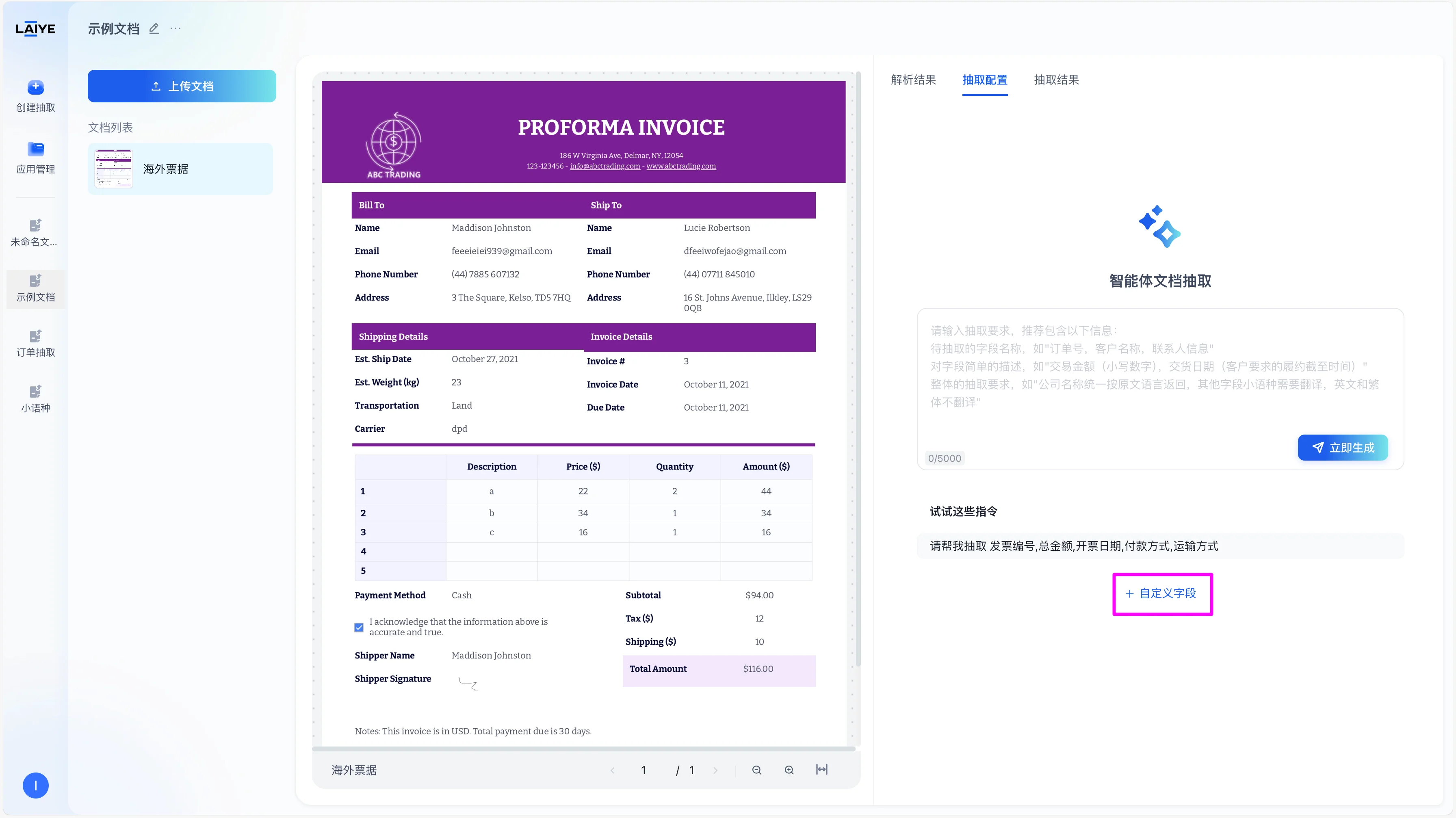Click the email dfeeiwofejao@gmail.com

pos(735,251)
